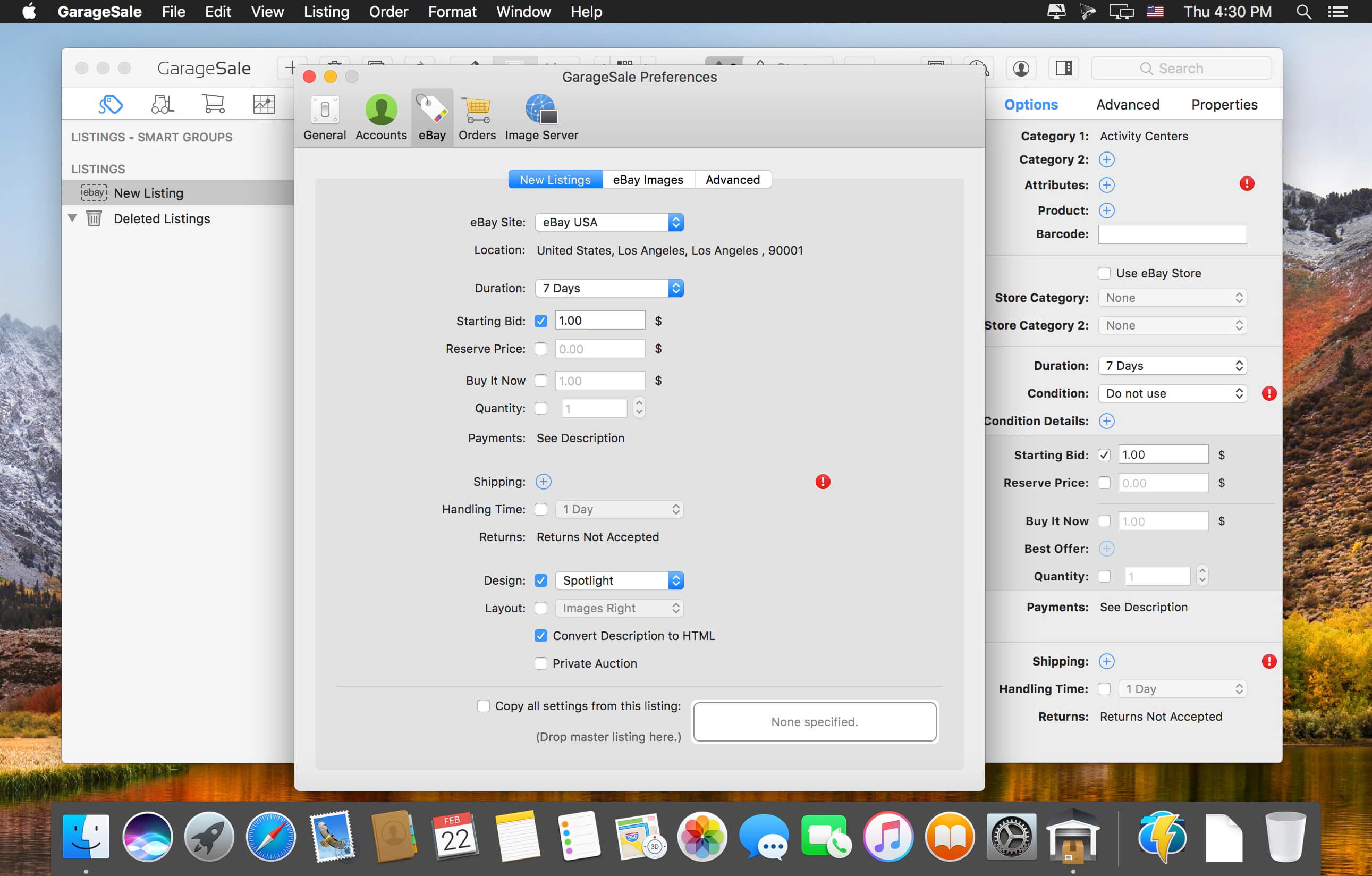
Task: Enable the Reserve Price checkbox in Preferences
Action: [x=541, y=349]
